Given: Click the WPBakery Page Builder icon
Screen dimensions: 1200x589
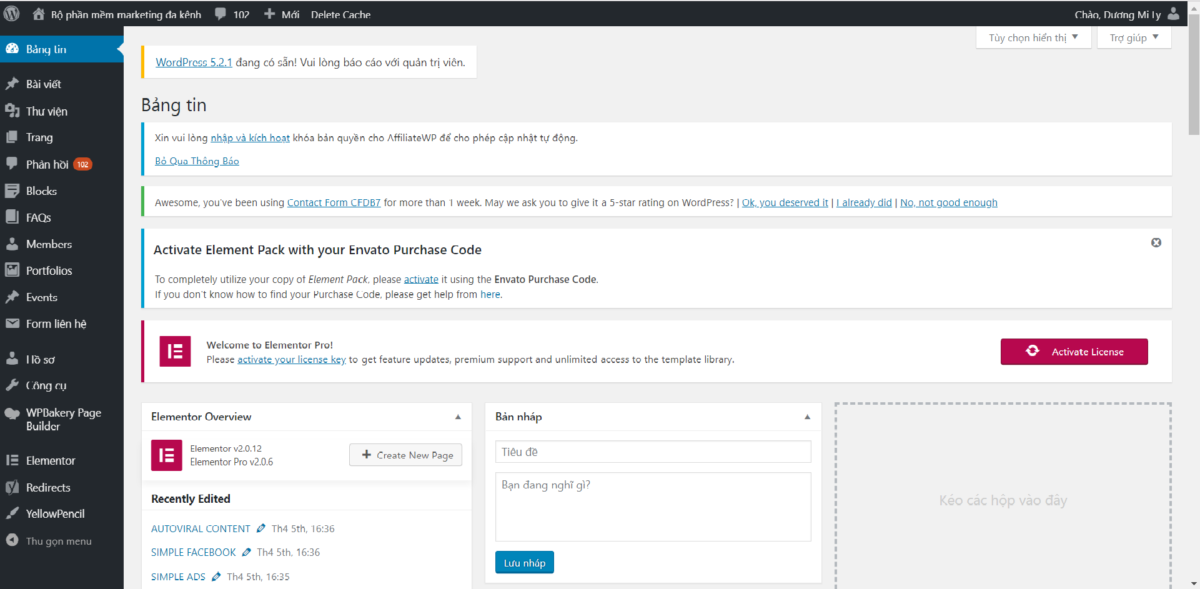Looking at the screenshot, I should [12, 412].
